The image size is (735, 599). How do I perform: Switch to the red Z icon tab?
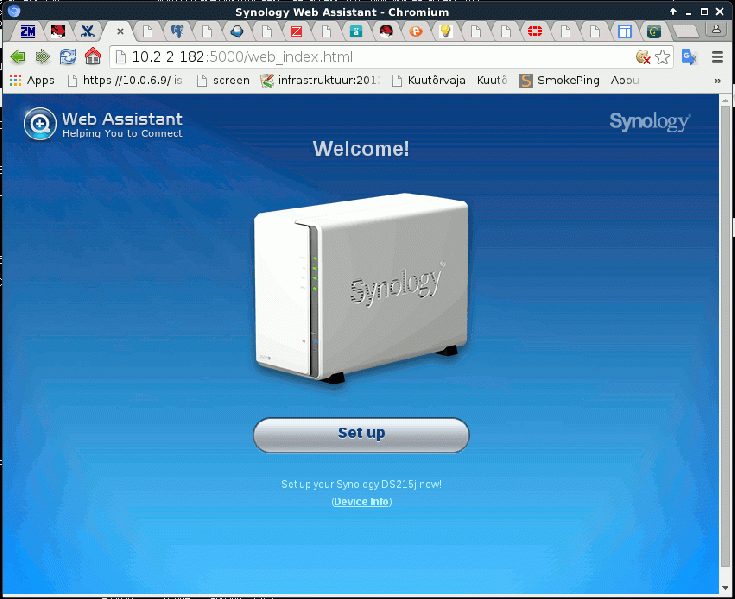click(x=296, y=31)
